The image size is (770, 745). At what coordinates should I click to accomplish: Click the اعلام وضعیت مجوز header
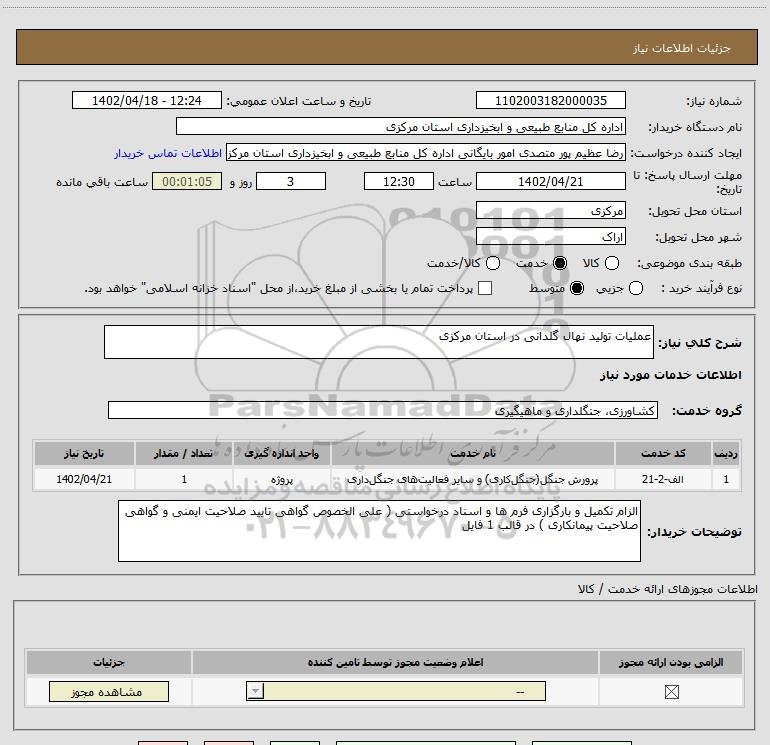[395, 662]
